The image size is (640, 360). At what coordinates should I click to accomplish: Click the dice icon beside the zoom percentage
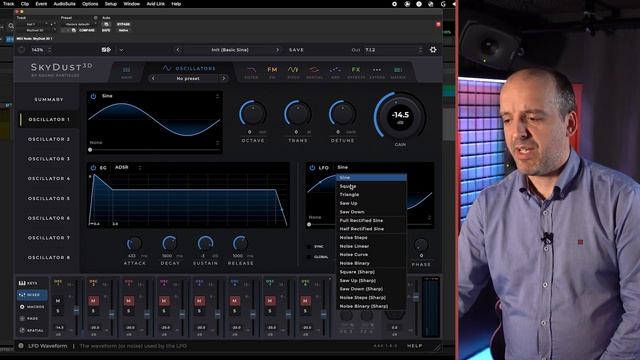(x=106, y=50)
